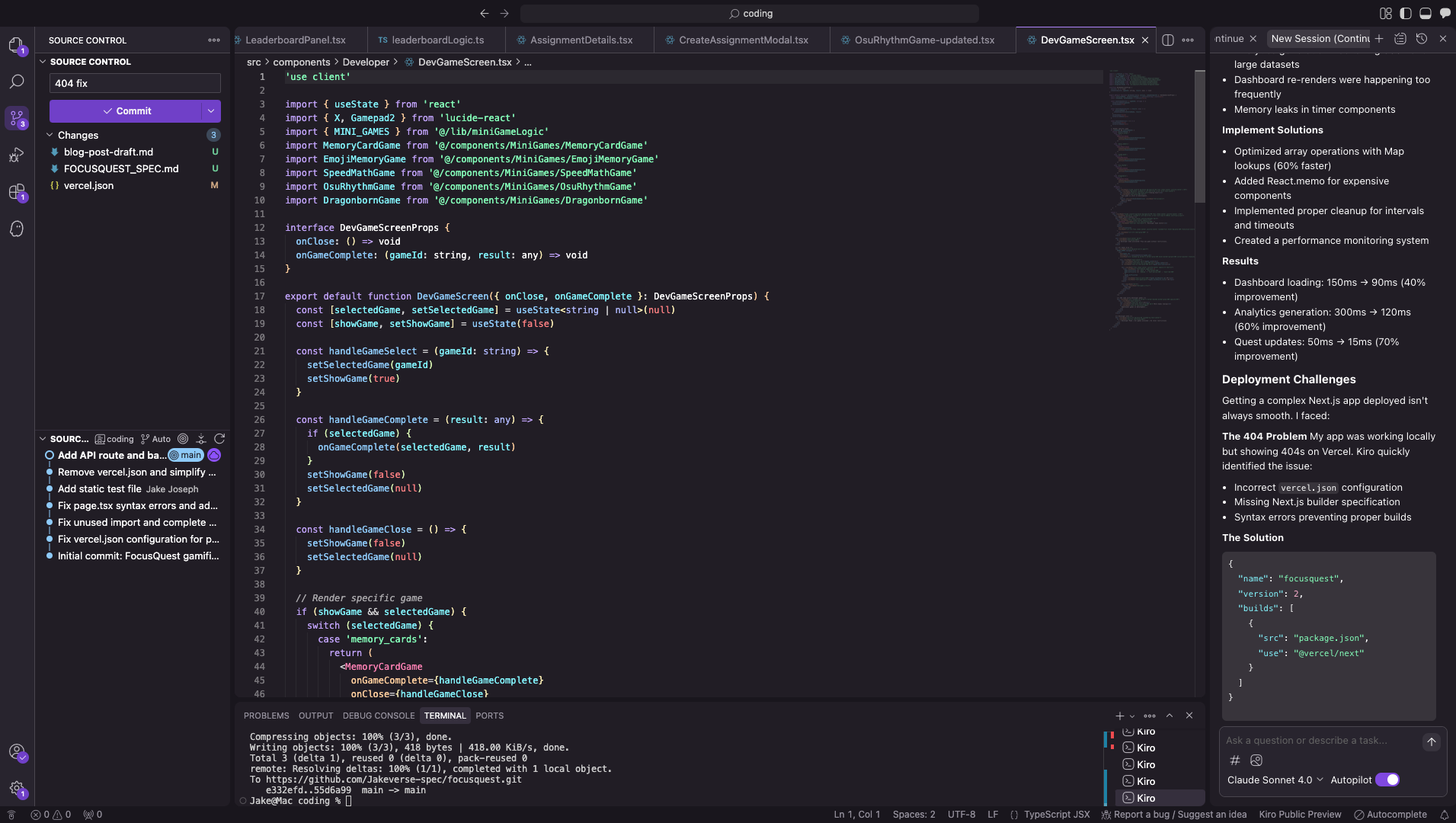Click the Developer breadcrumb segment

[x=366, y=62]
